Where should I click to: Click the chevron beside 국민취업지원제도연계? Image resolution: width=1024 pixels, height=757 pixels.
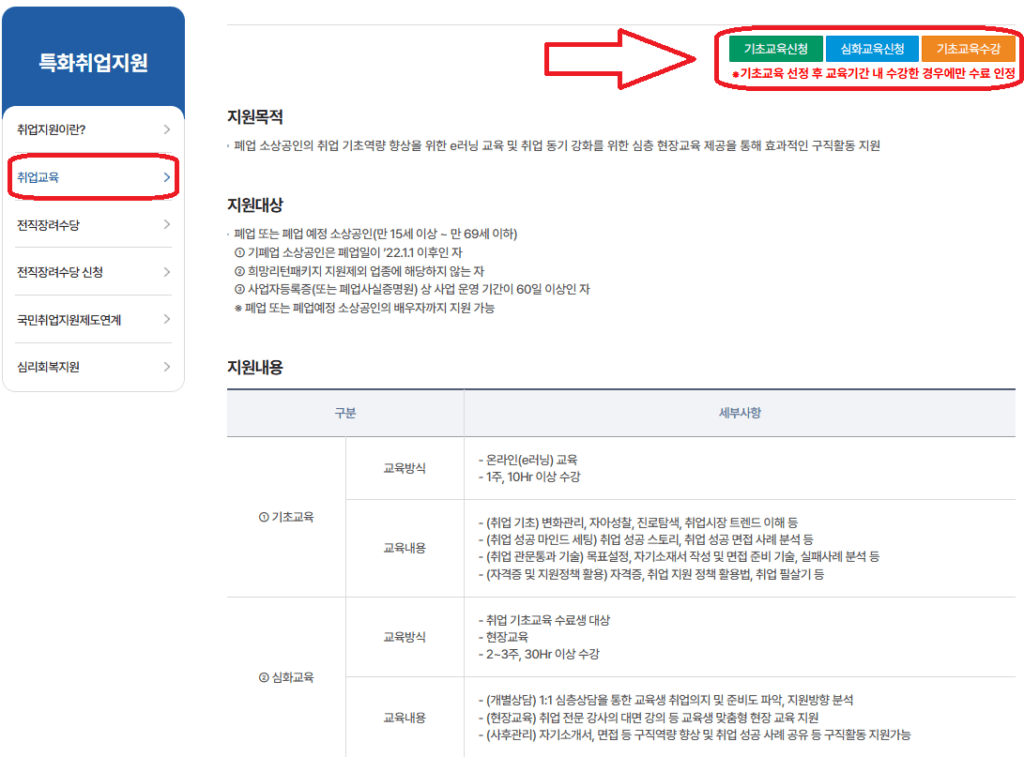(167, 319)
